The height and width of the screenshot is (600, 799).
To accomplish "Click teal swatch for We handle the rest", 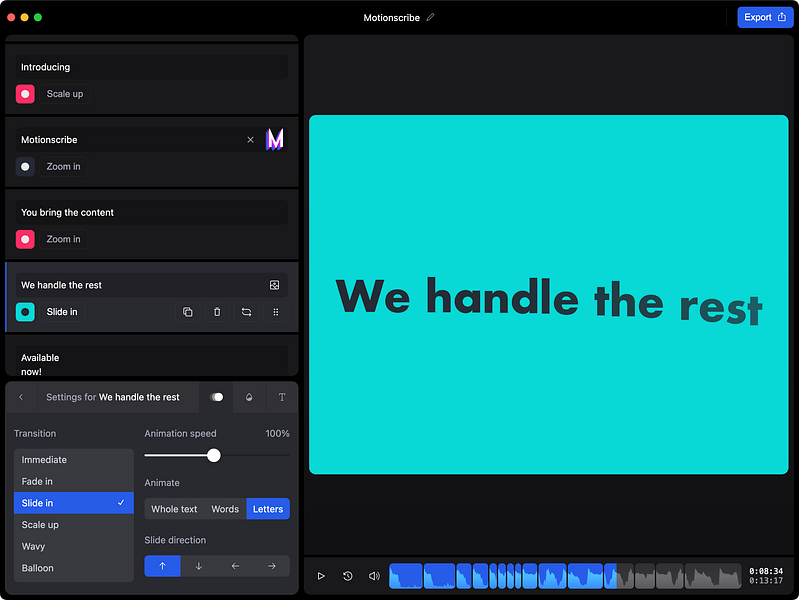I will (25, 312).
